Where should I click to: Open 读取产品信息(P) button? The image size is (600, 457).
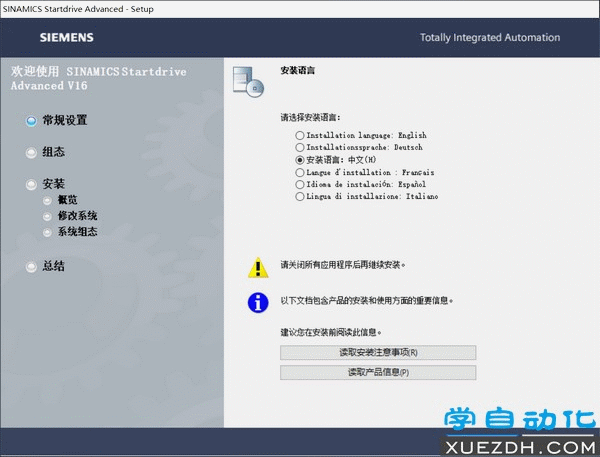[x=378, y=372]
